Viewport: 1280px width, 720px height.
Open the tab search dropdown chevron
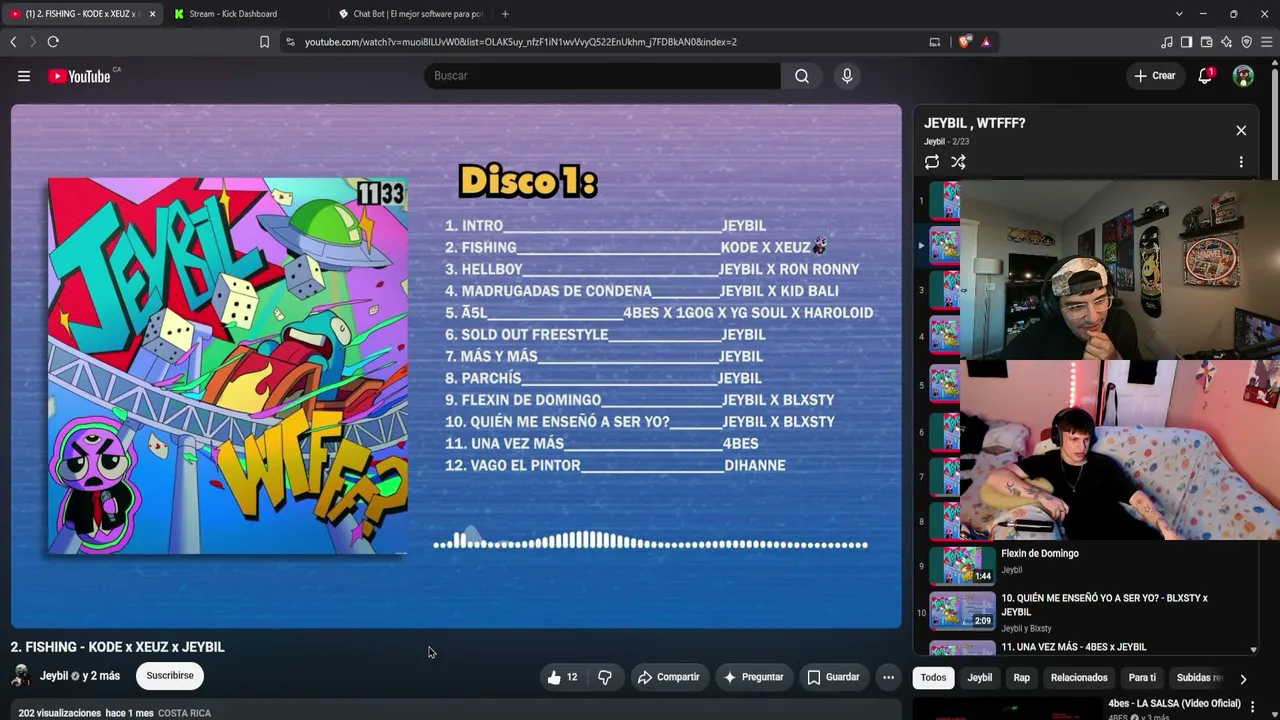pos(1179,14)
